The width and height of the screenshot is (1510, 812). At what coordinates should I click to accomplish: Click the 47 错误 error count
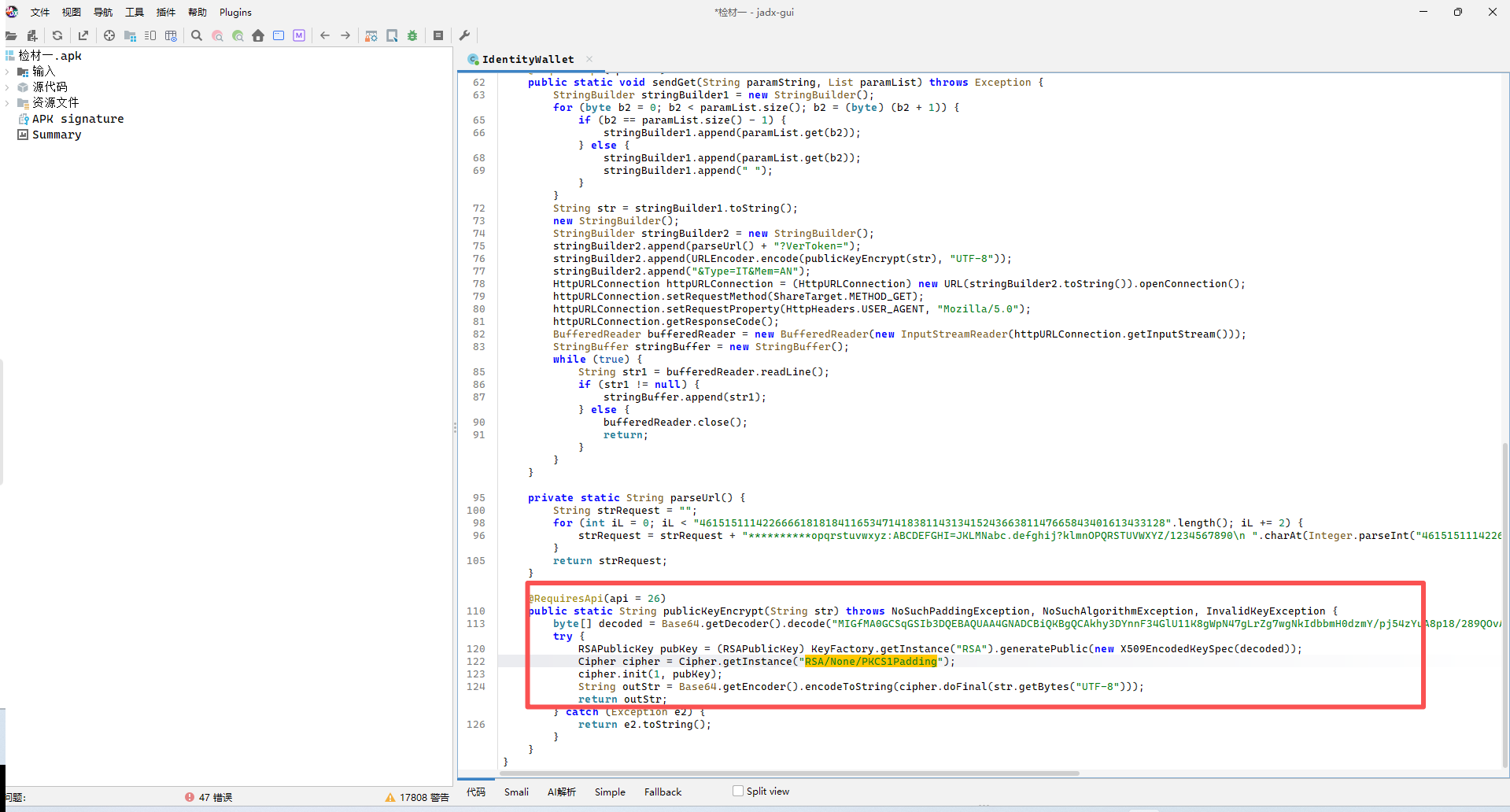(x=209, y=797)
